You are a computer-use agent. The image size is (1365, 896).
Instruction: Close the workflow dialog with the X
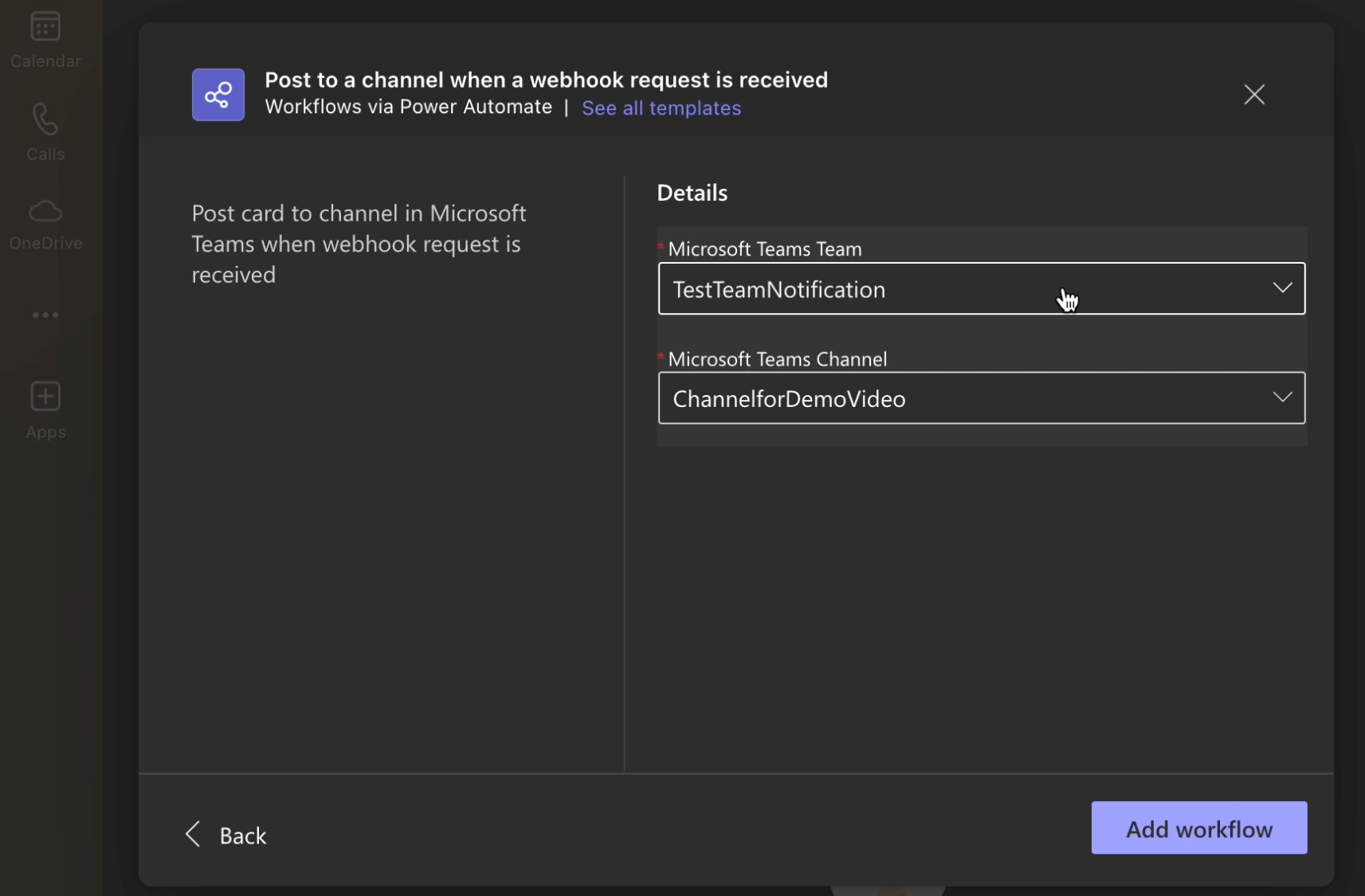click(1254, 95)
